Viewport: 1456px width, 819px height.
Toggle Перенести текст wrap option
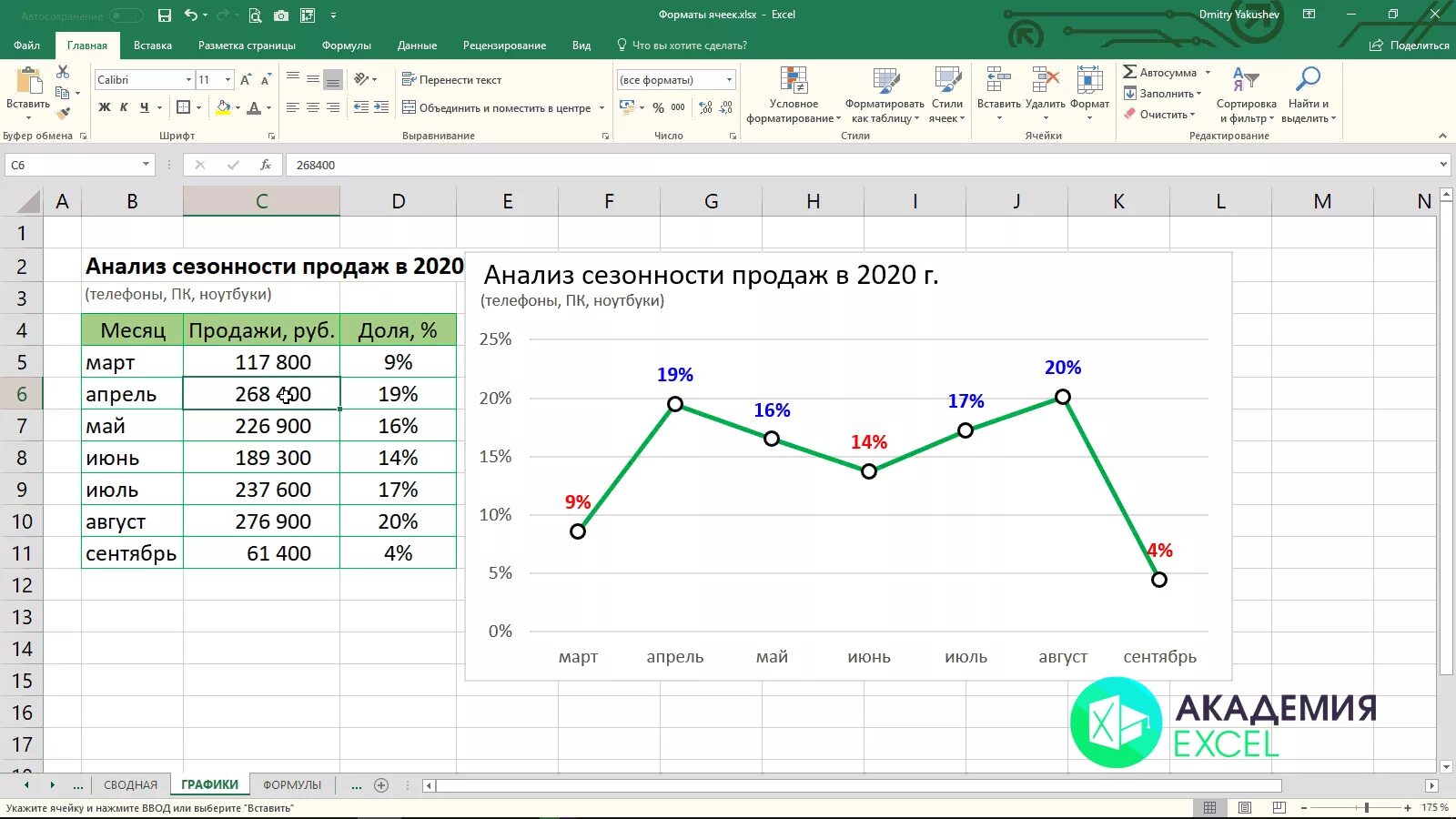tap(451, 80)
